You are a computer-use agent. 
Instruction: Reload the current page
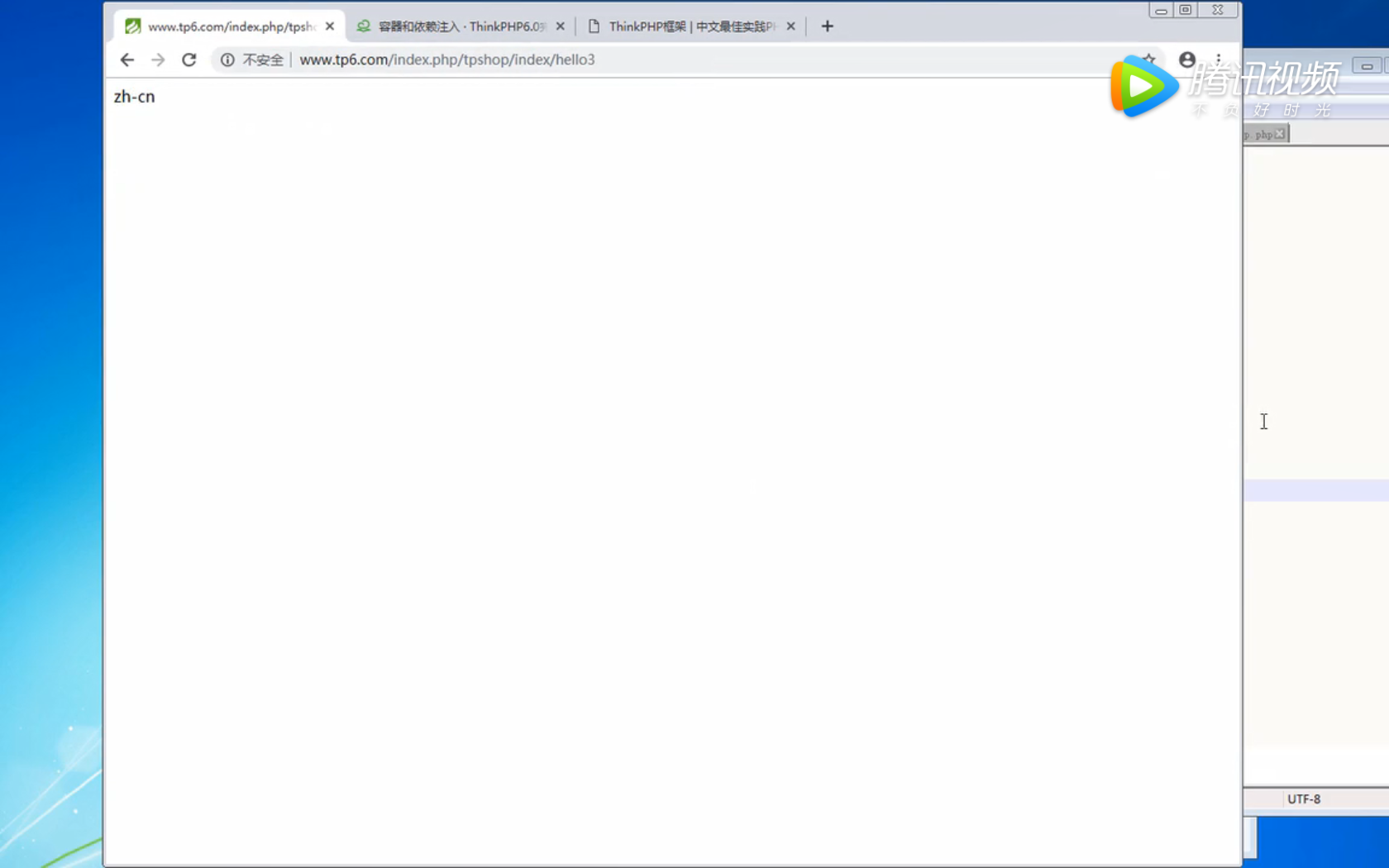coord(189,60)
